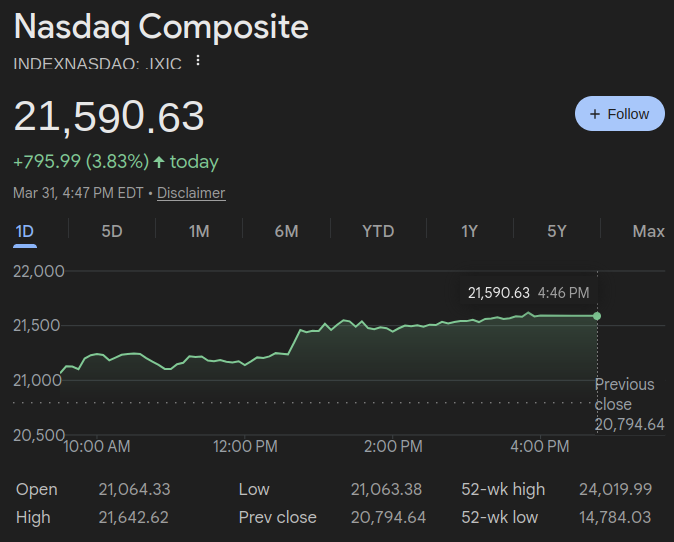The image size is (674, 542).
Task: Click the High value 21,642.62
Action: [134, 517]
